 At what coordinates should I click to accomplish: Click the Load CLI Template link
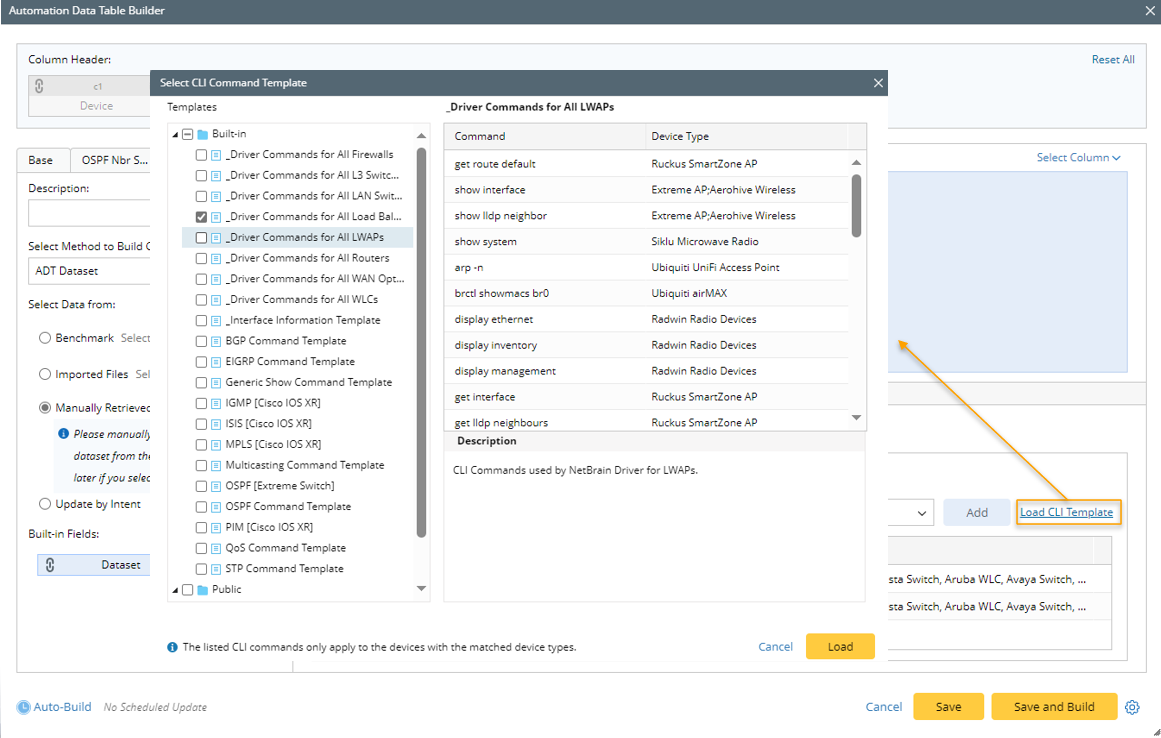pos(1066,512)
